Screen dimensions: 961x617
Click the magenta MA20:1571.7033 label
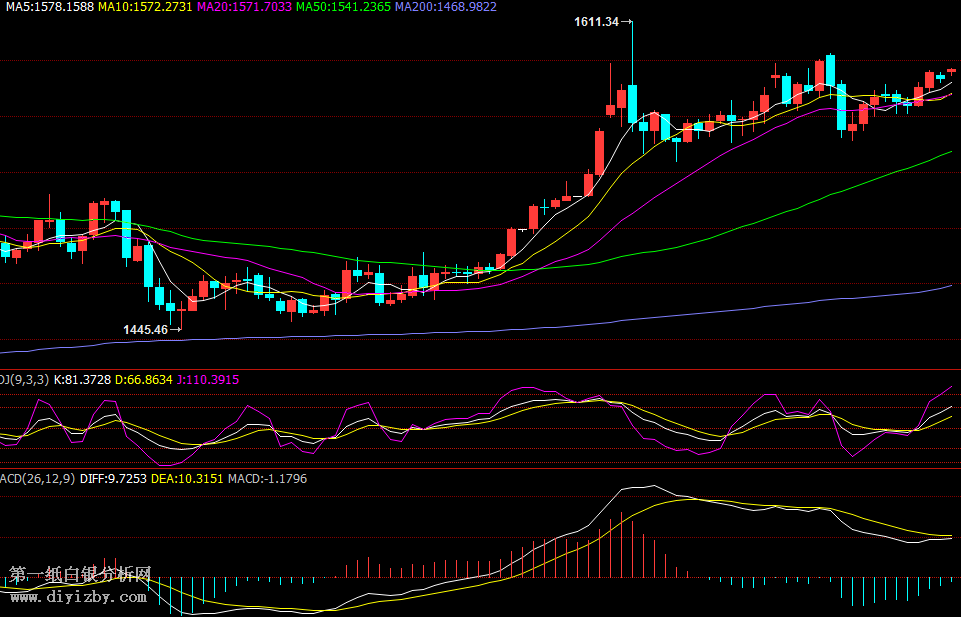[244, 7]
